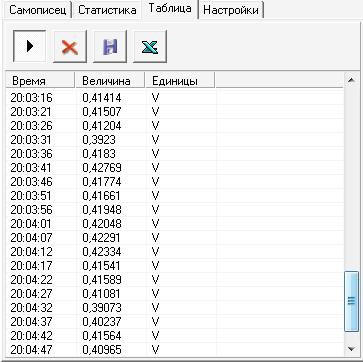Viewport: 363px width, 362px height.
Task: Save data with the floppy disk icon
Action: pos(110,46)
